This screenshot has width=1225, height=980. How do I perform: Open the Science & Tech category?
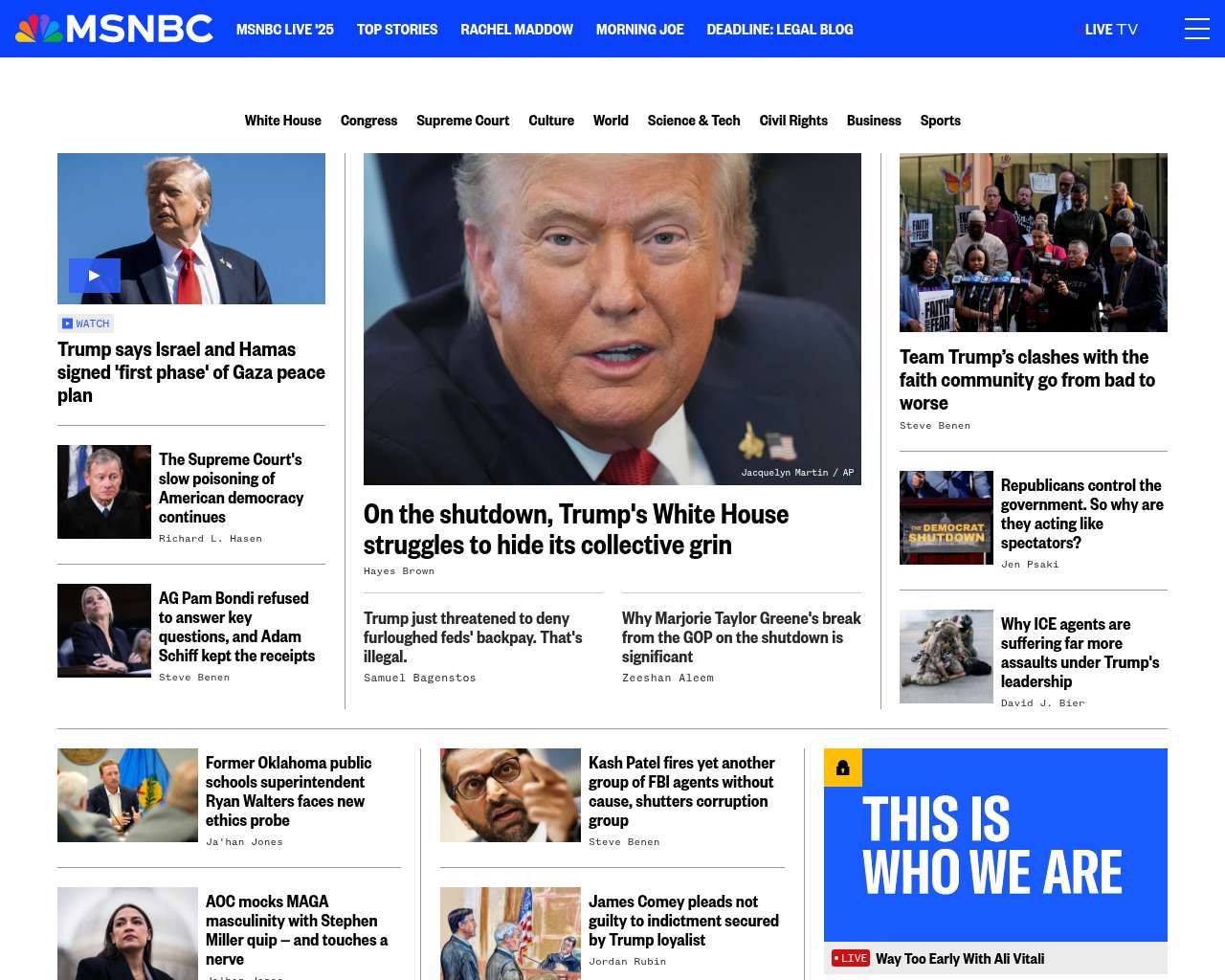point(694,121)
